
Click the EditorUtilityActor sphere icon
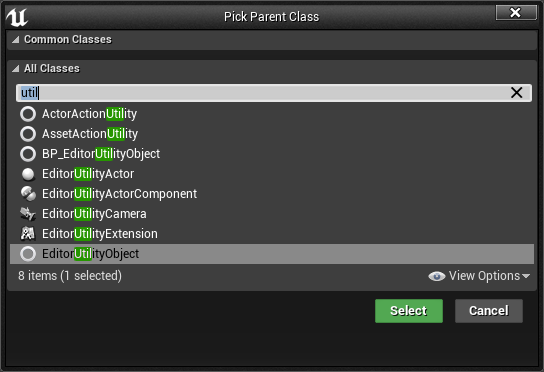pyautogui.click(x=28, y=174)
